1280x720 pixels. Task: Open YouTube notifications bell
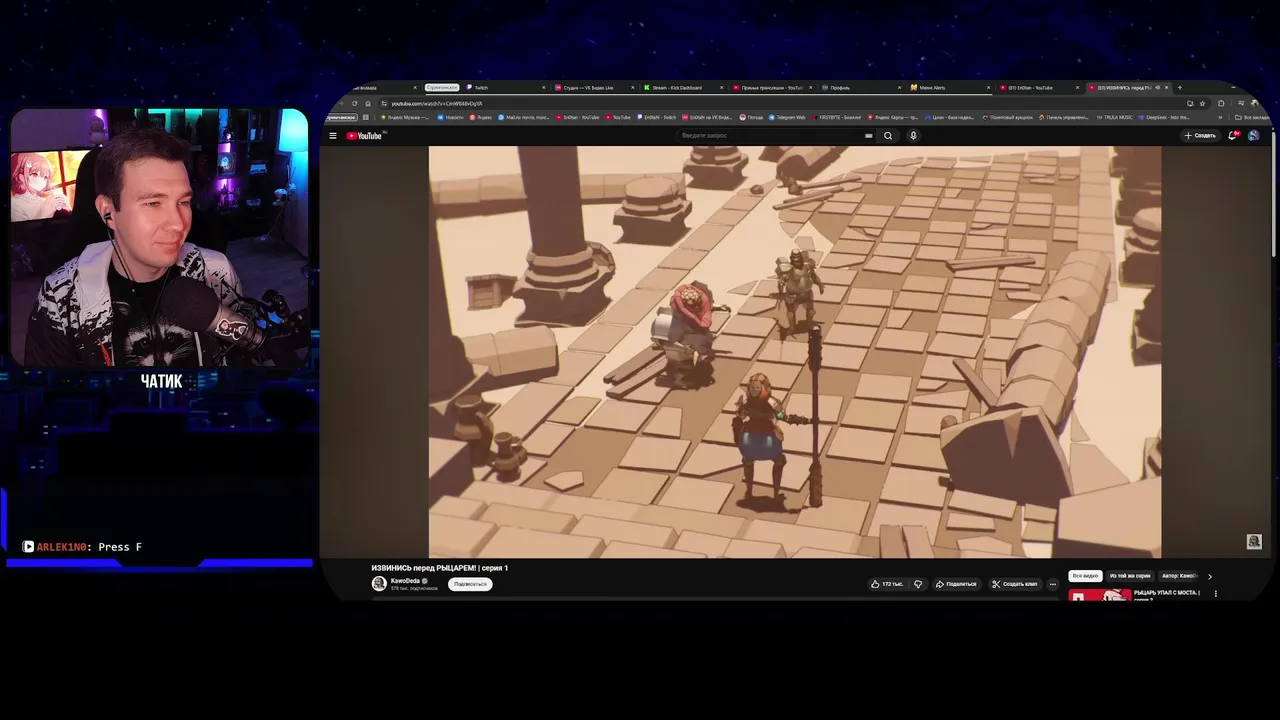pyautogui.click(x=1233, y=135)
